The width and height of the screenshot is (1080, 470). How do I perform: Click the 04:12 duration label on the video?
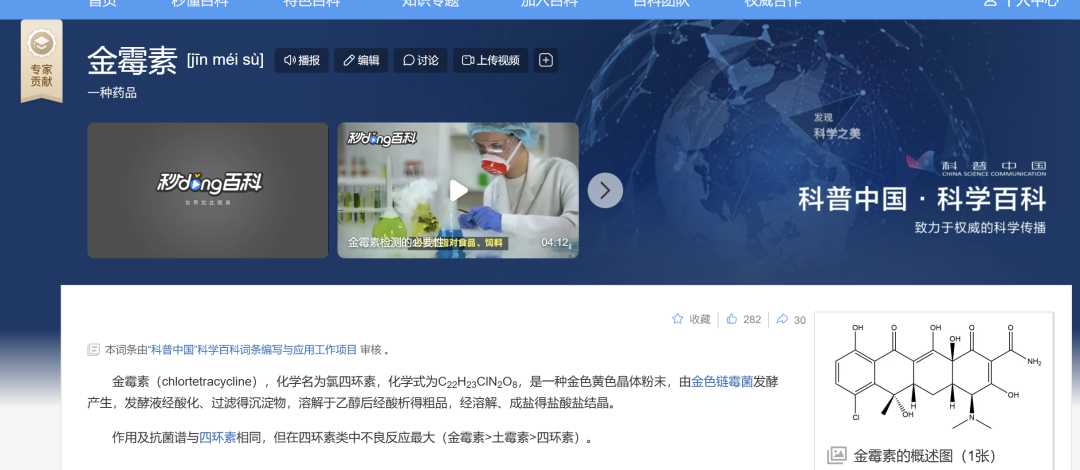(554, 243)
